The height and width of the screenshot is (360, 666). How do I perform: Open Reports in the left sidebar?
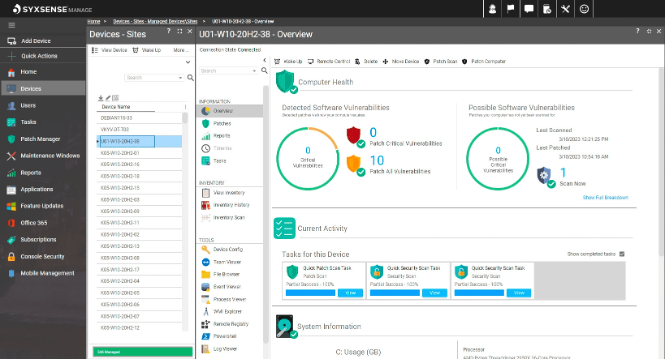pos(31,172)
